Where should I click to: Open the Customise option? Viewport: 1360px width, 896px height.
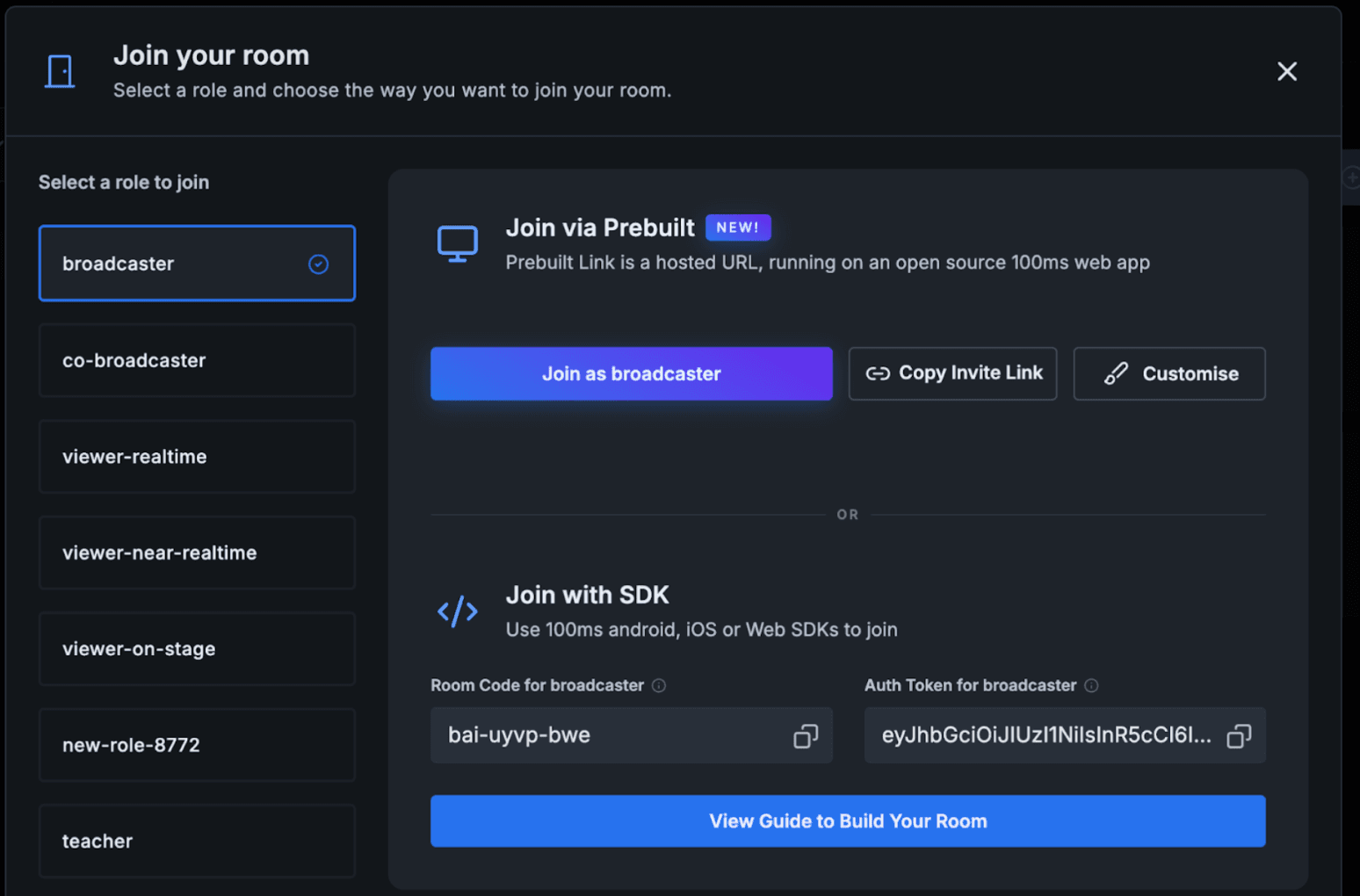point(1169,374)
